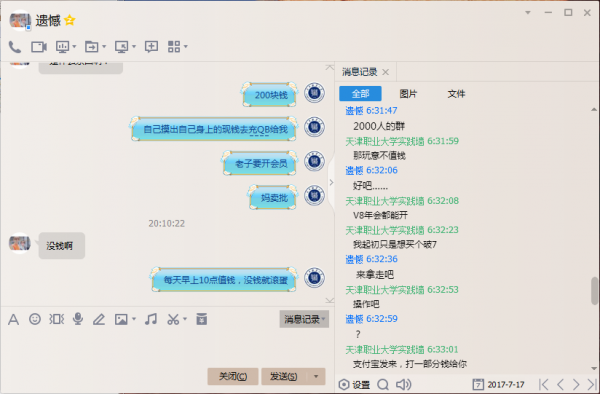Open the image send options dropdown arrow
Screen dimensions: 600x394
click(x=134, y=319)
